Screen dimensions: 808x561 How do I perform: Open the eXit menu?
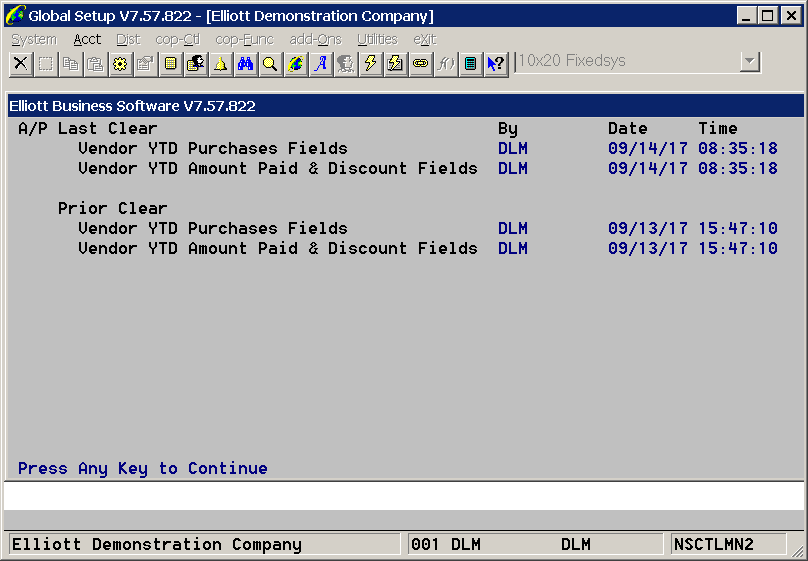[x=425, y=39]
